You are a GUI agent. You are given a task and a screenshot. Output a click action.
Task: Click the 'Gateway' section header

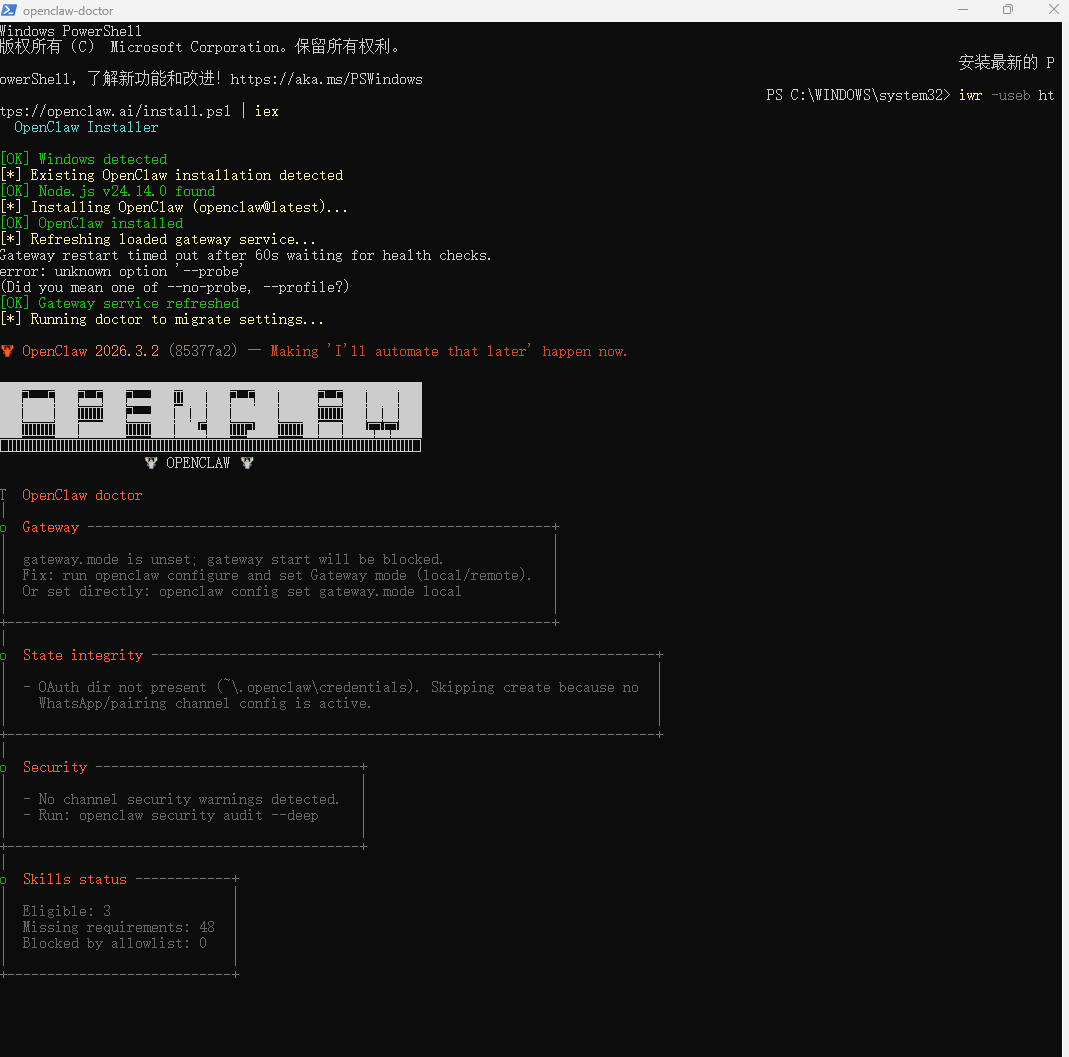50,527
